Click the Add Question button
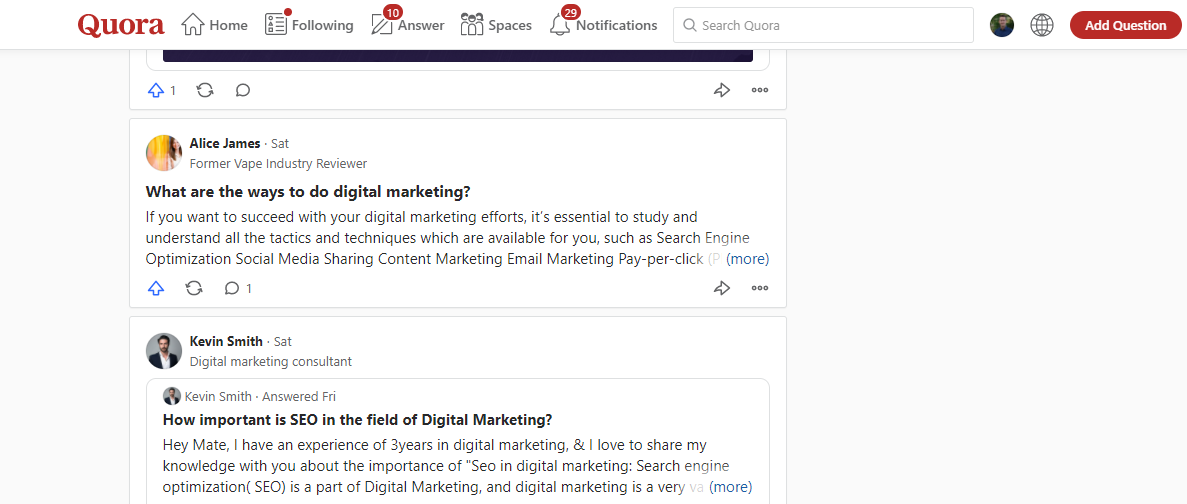This screenshot has height=504, width=1187. click(1125, 25)
